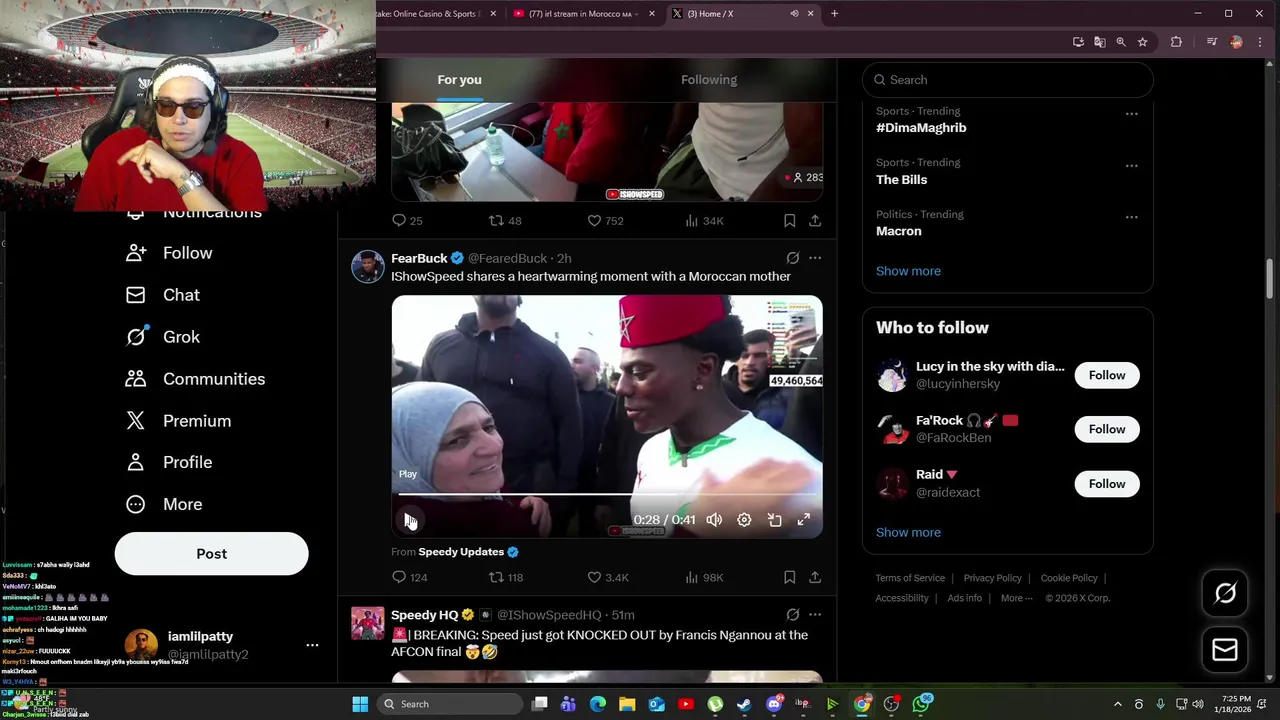This screenshot has height=720, width=1280.
Task: Open Chrome three-dot menu
Action: [1260, 42]
